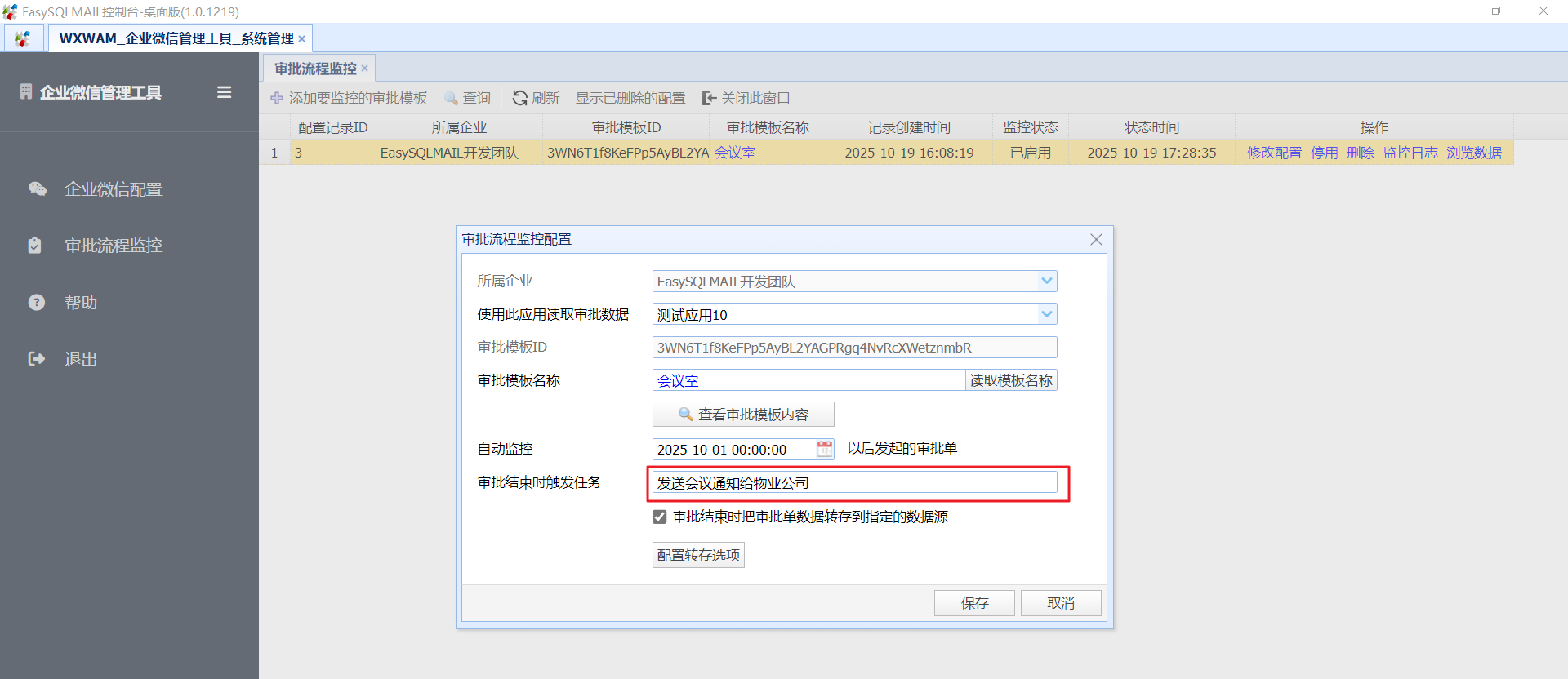The width and height of the screenshot is (1568, 679).
Task: Open 企业微信配置 from the sidebar
Action: click(113, 189)
